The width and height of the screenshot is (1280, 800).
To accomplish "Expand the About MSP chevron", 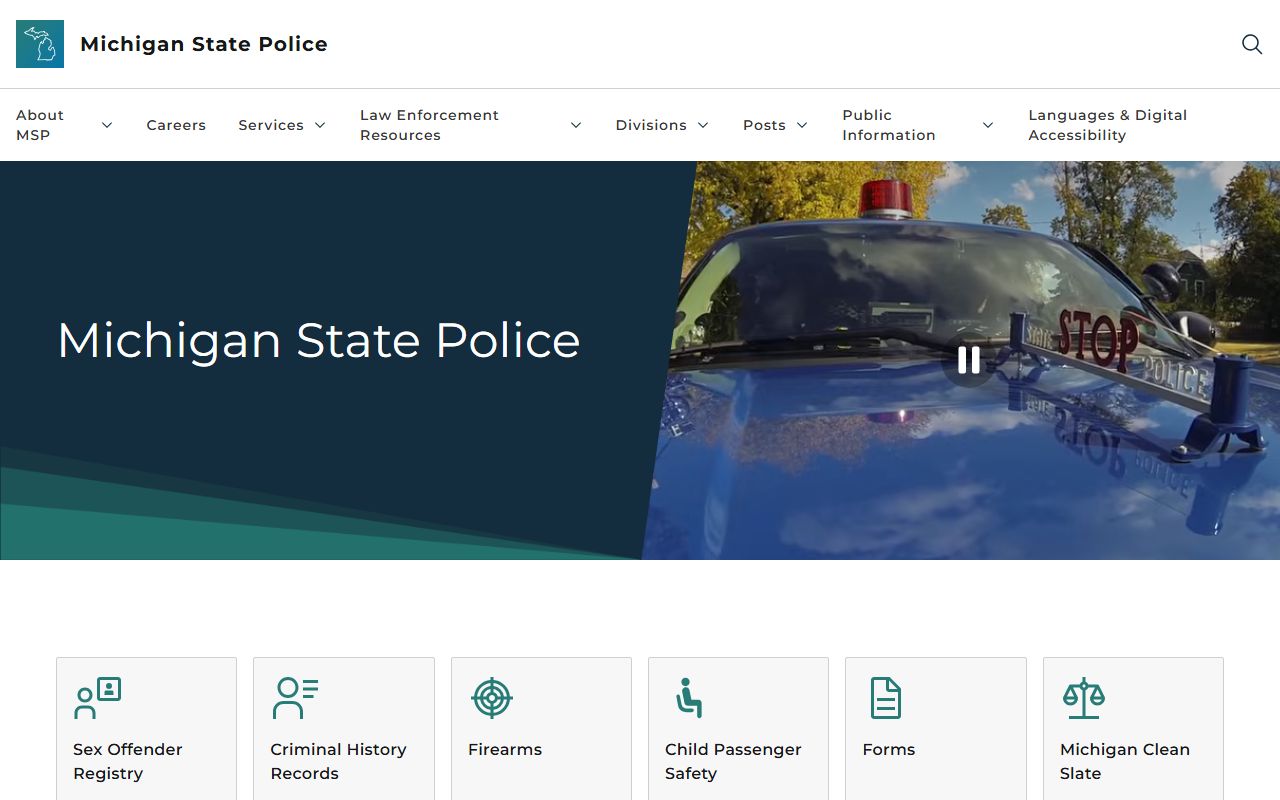I will click(107, 125).
